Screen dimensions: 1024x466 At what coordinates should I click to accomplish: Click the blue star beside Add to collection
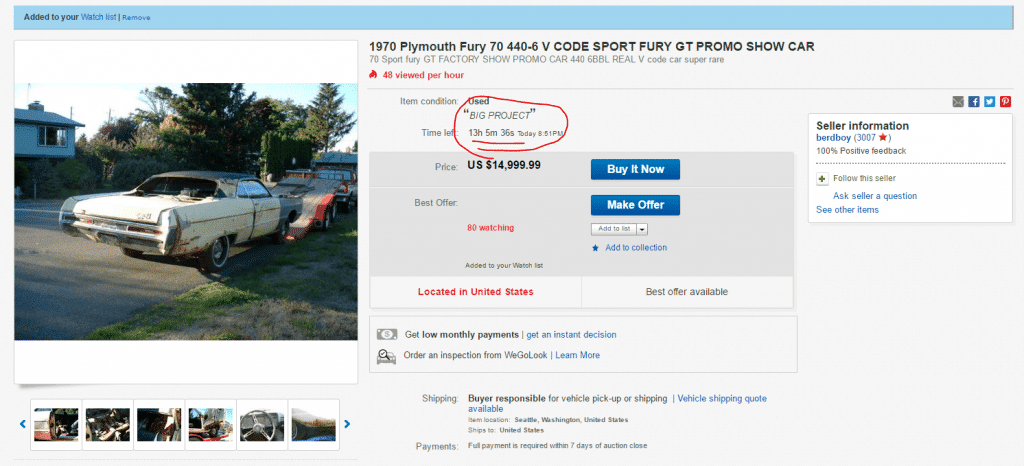[596, 248]
